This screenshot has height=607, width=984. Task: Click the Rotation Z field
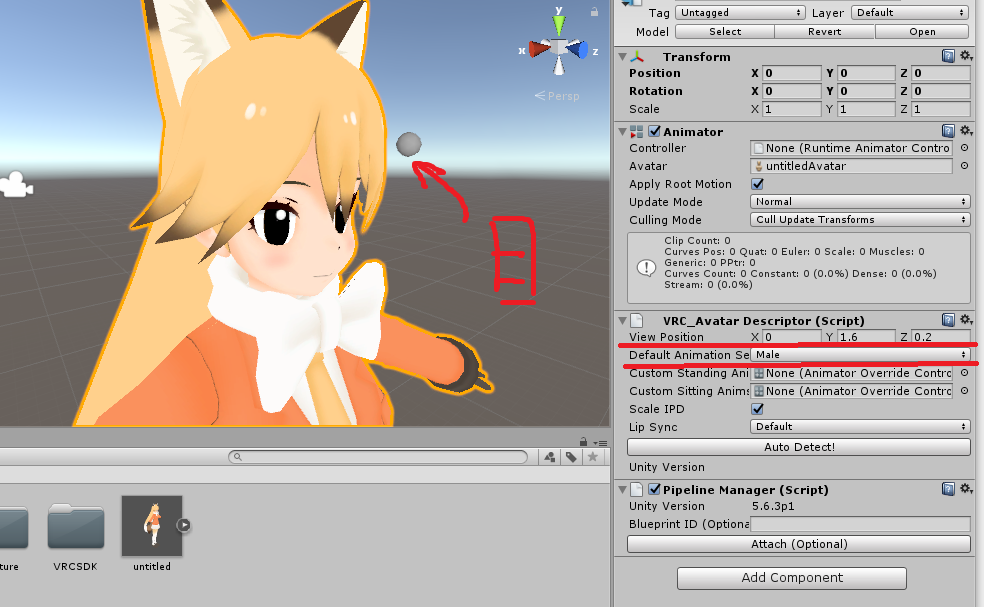click(941, 91)
